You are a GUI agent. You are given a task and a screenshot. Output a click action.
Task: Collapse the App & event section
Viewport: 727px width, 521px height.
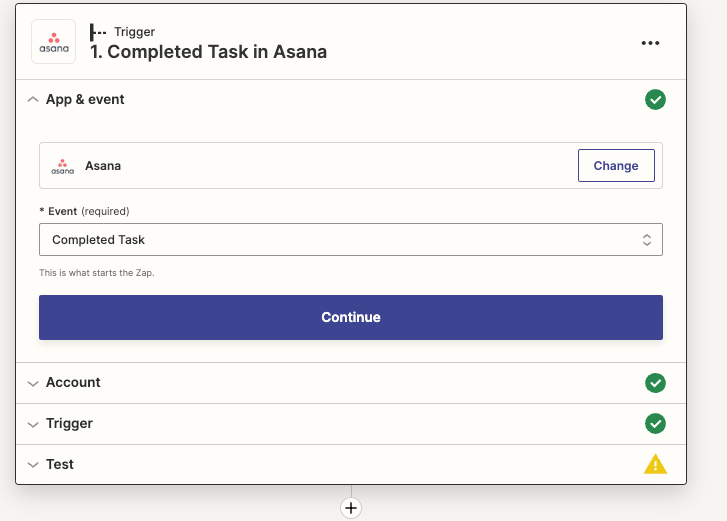pos(32,100)
